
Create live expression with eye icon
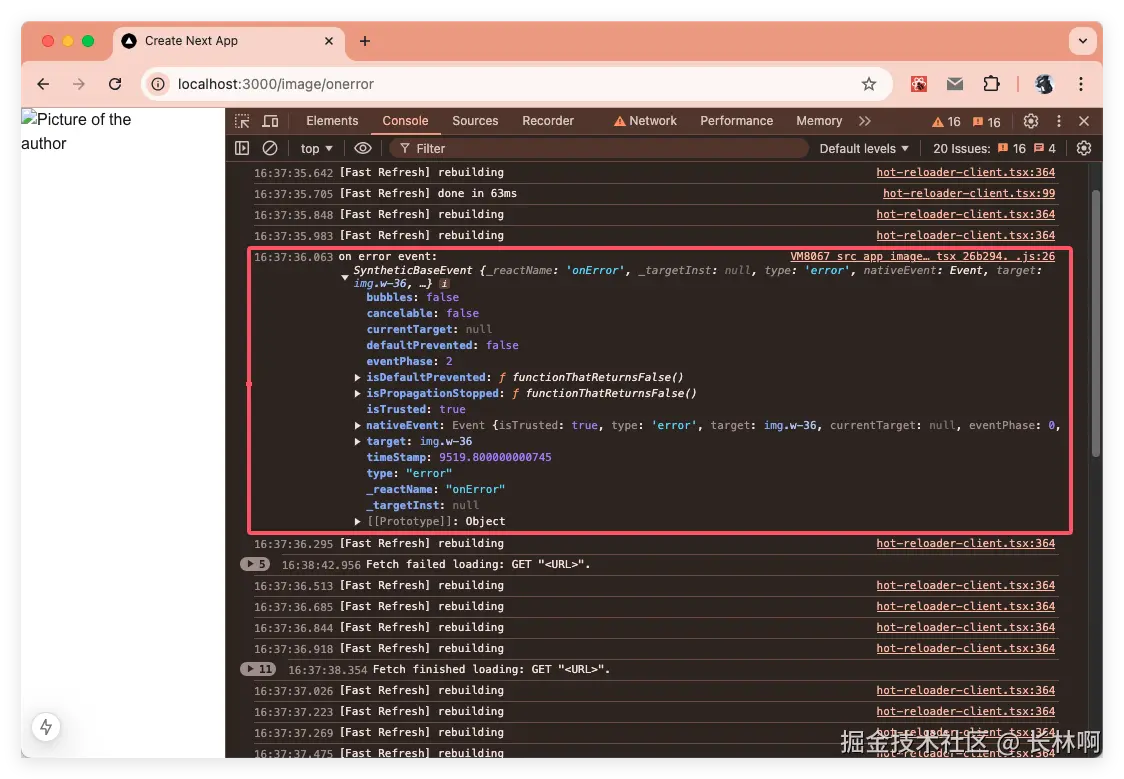coord(363,148)
